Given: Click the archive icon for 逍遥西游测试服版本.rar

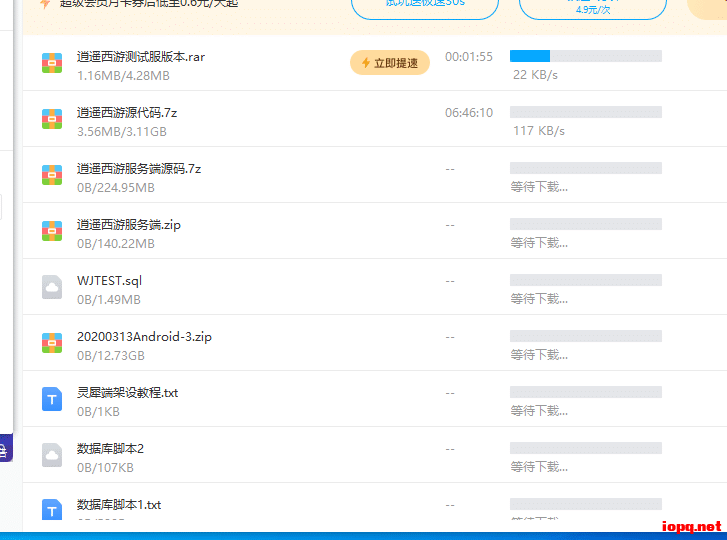Looking at the screenshot, I should [52, 63].
